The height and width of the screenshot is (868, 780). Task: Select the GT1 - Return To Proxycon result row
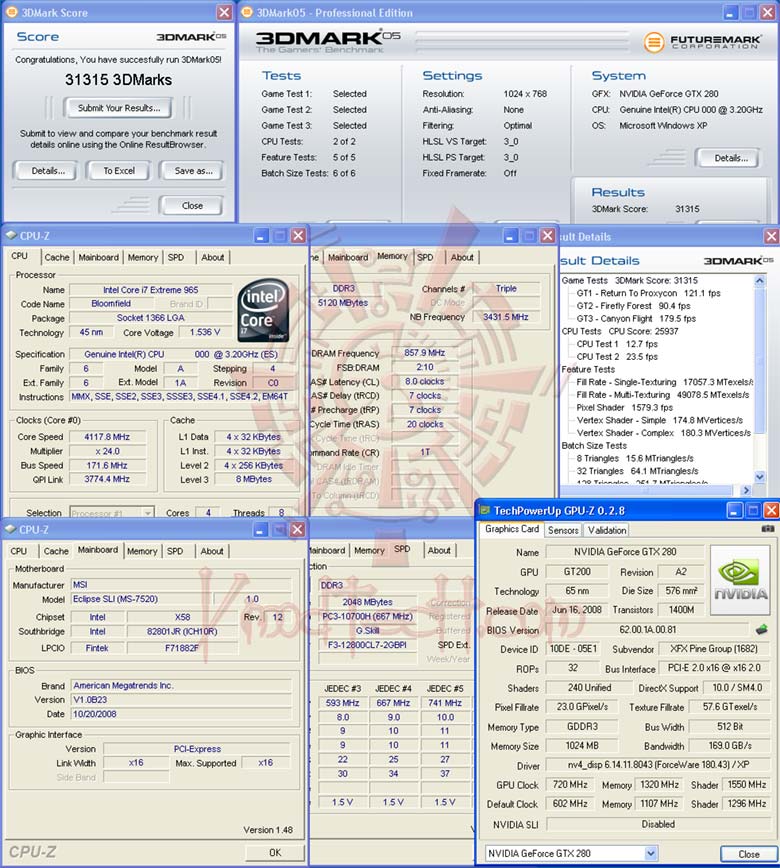click(648, 293)
